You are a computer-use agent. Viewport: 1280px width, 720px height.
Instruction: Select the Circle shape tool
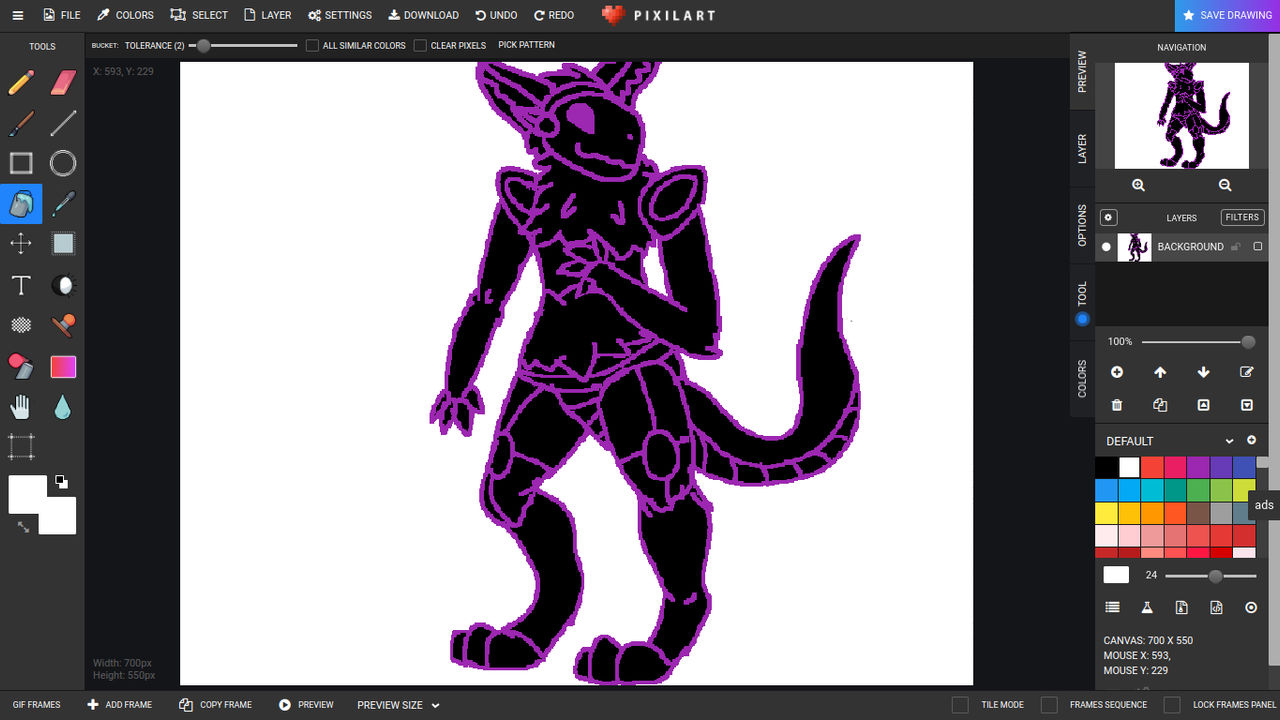tap(63, 163)
